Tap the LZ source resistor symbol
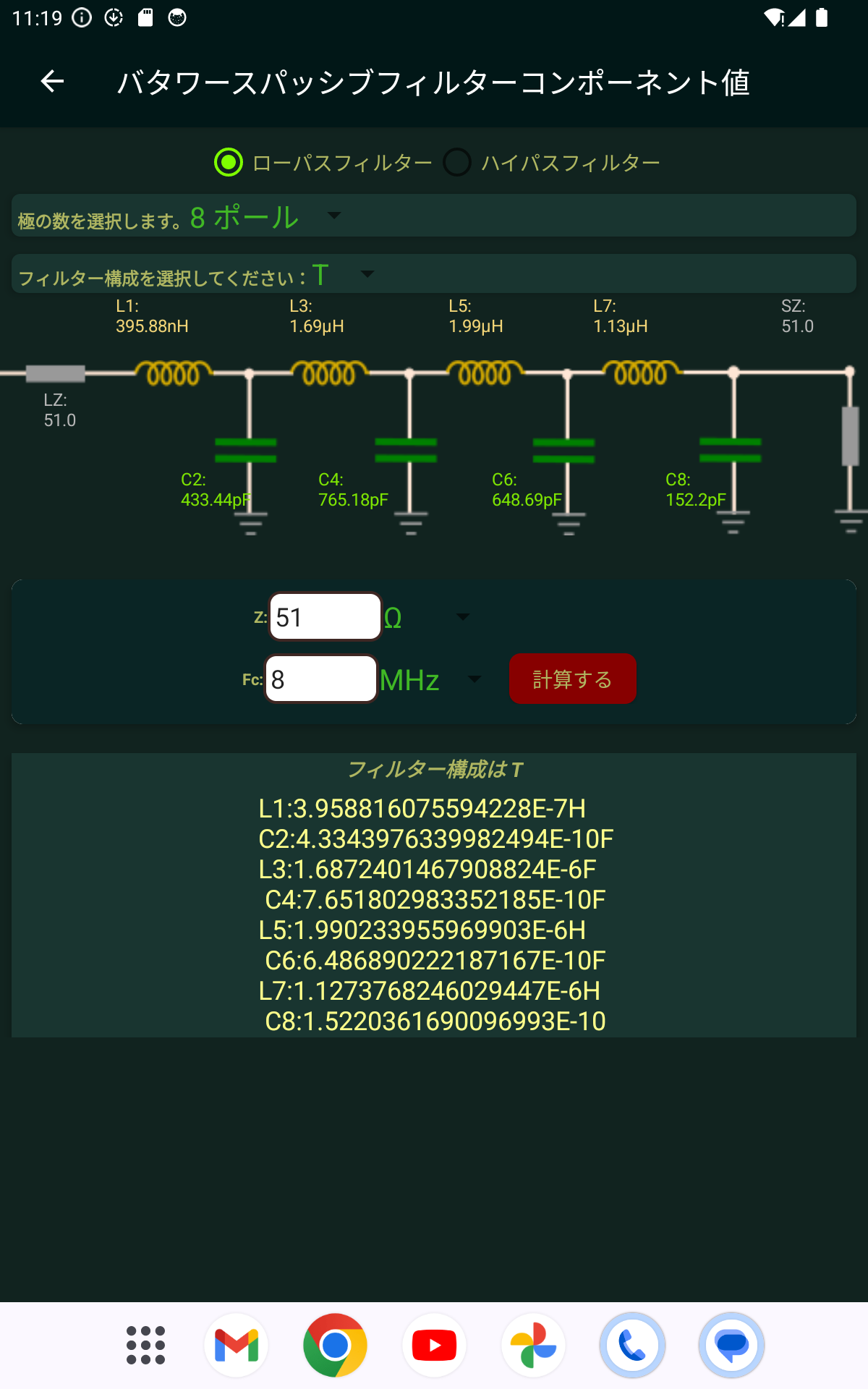Screen dimensions: 868x1389 (56, 373)
